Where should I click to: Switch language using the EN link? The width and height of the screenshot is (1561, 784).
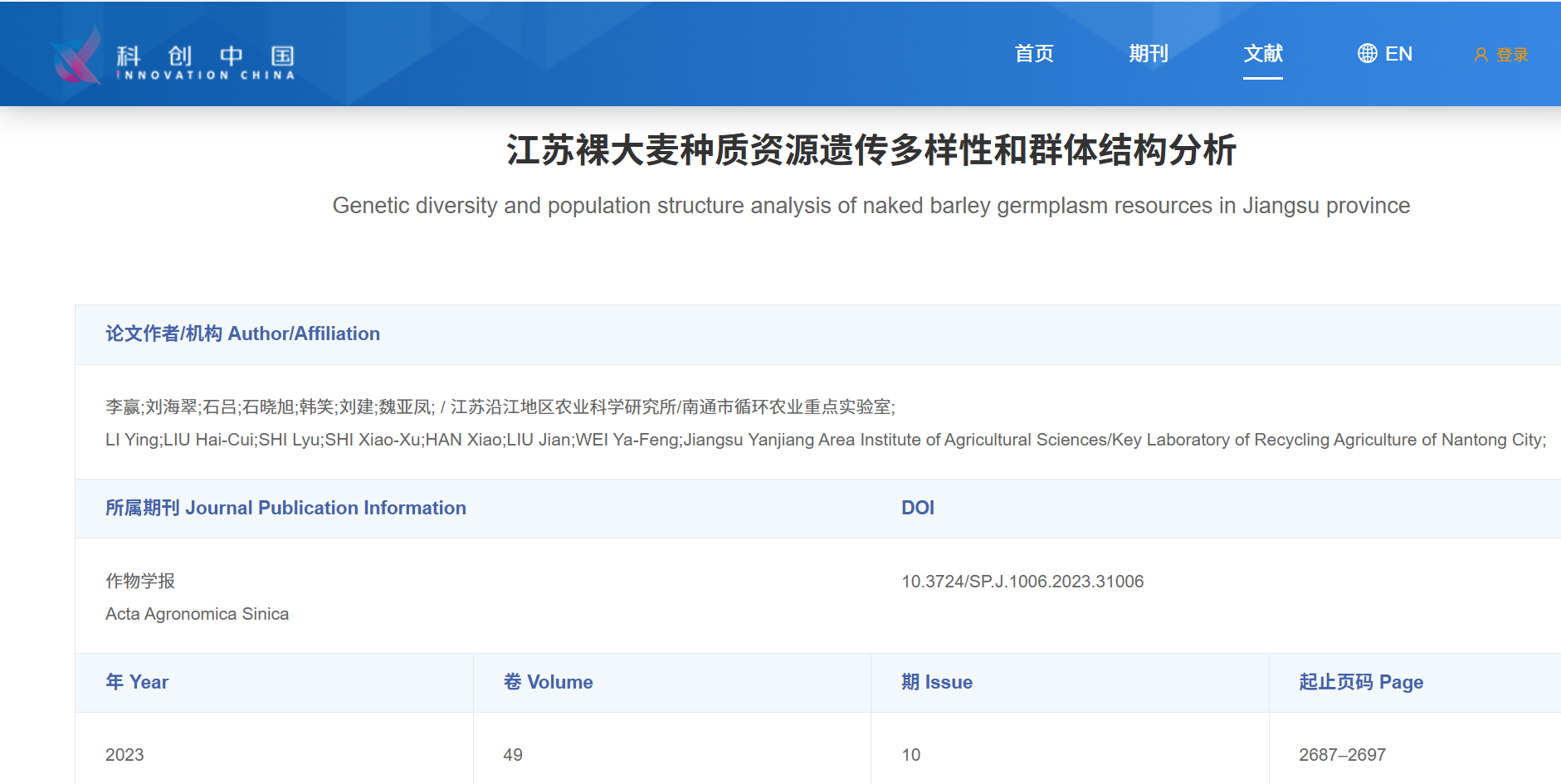pyautogui.click(x=1398, y=54)
